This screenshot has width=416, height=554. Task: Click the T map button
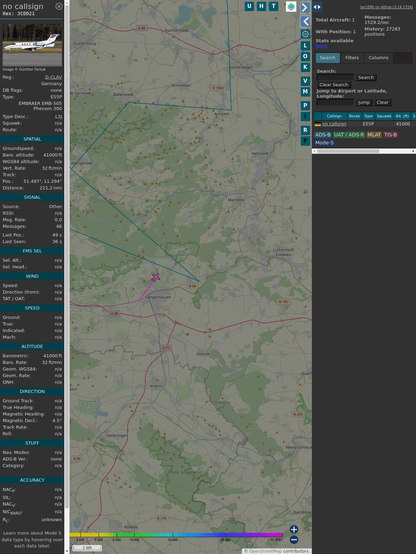(x=274, y=6)
